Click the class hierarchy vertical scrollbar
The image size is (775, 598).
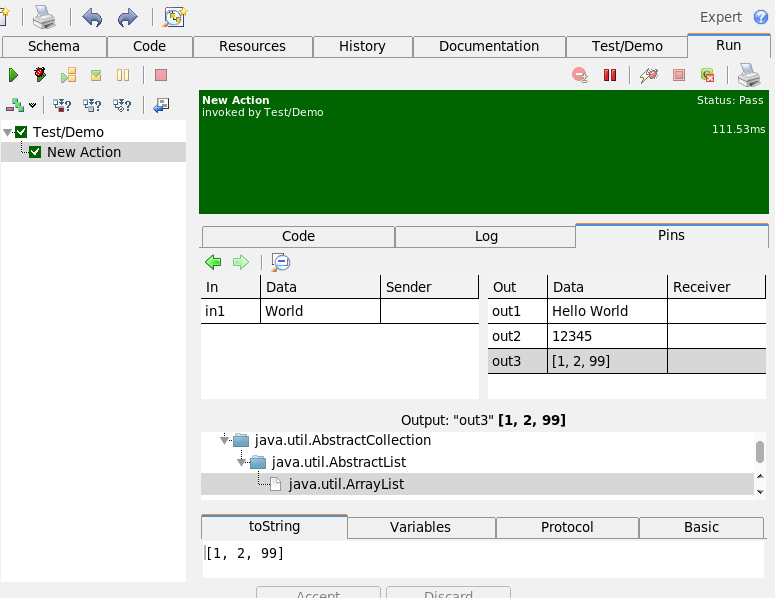click(x=760, y=452)
